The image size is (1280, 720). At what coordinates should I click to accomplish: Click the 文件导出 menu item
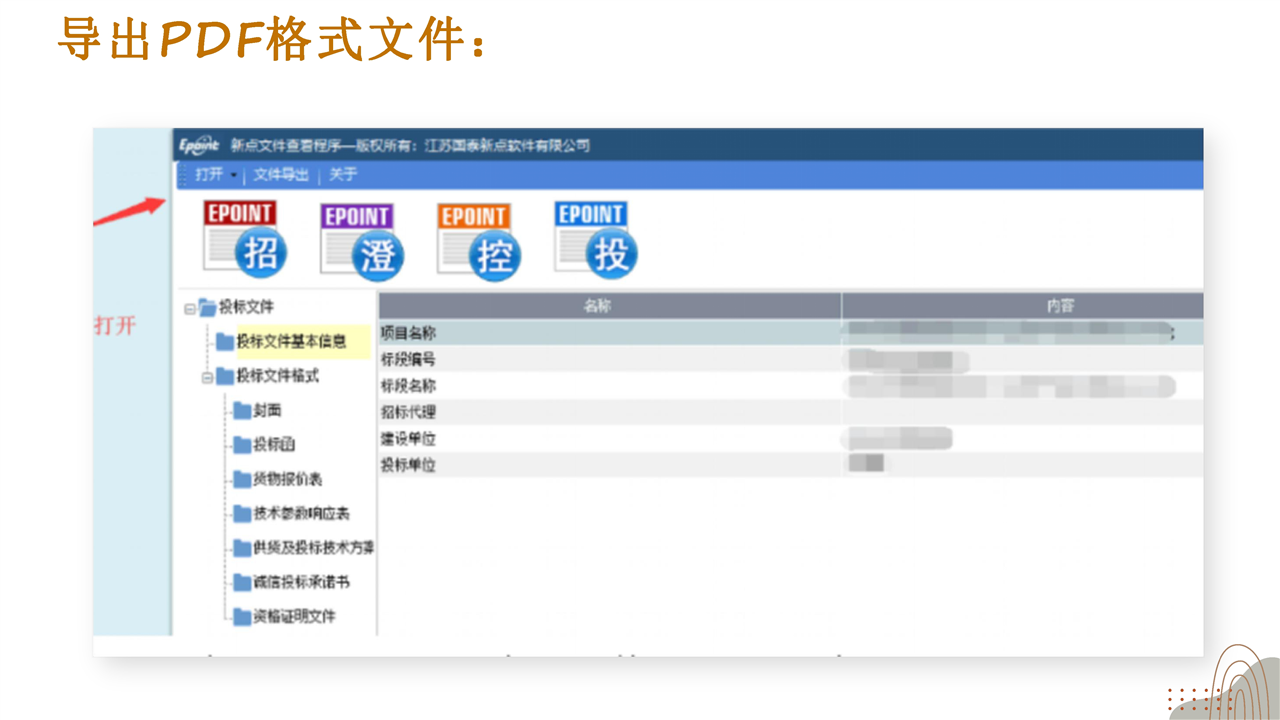point(281,175)
